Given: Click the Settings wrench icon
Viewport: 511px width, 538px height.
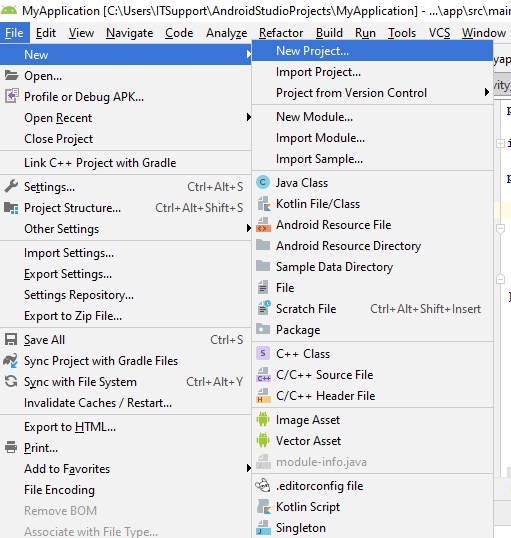Looking at the screenshot, I should (x=11, y=186).
